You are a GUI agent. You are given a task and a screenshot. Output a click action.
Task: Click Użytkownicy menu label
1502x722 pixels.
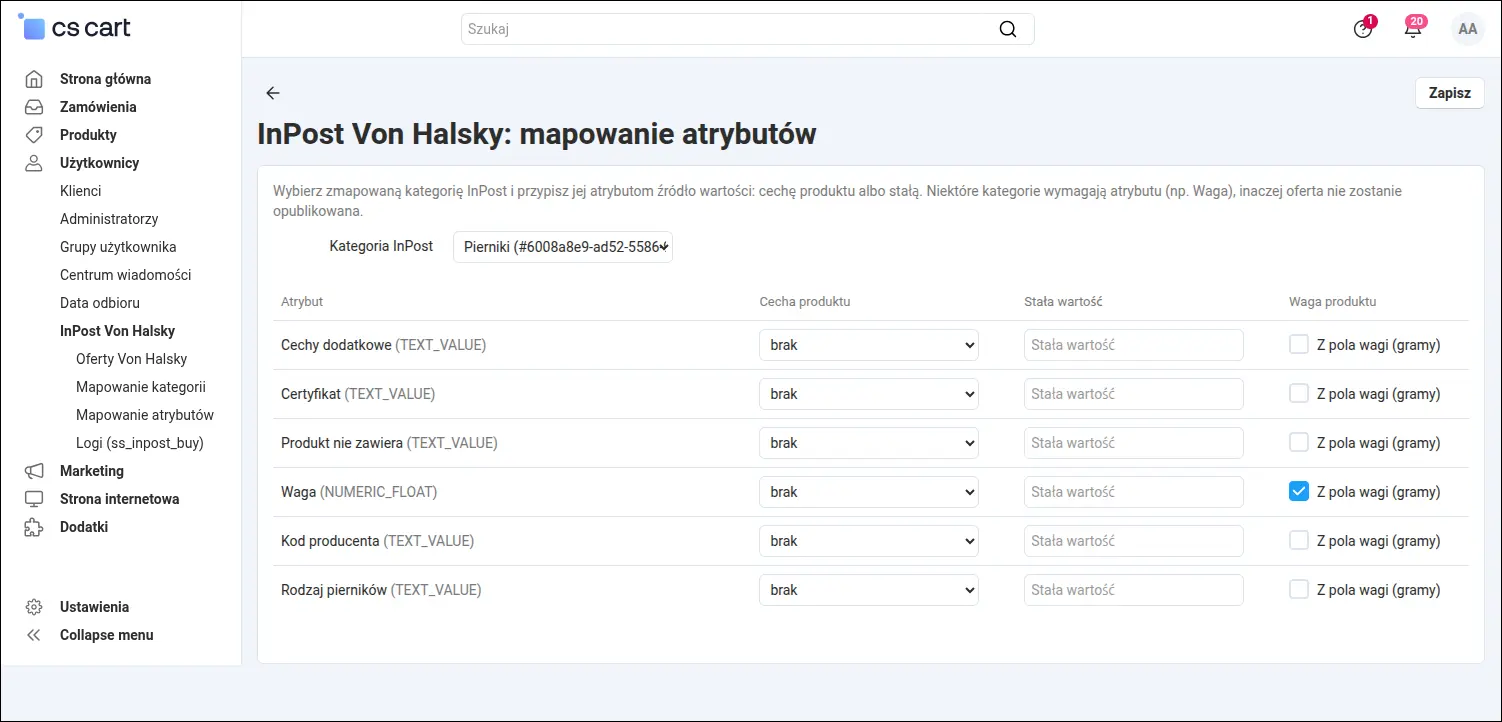(x=99, y=163)
